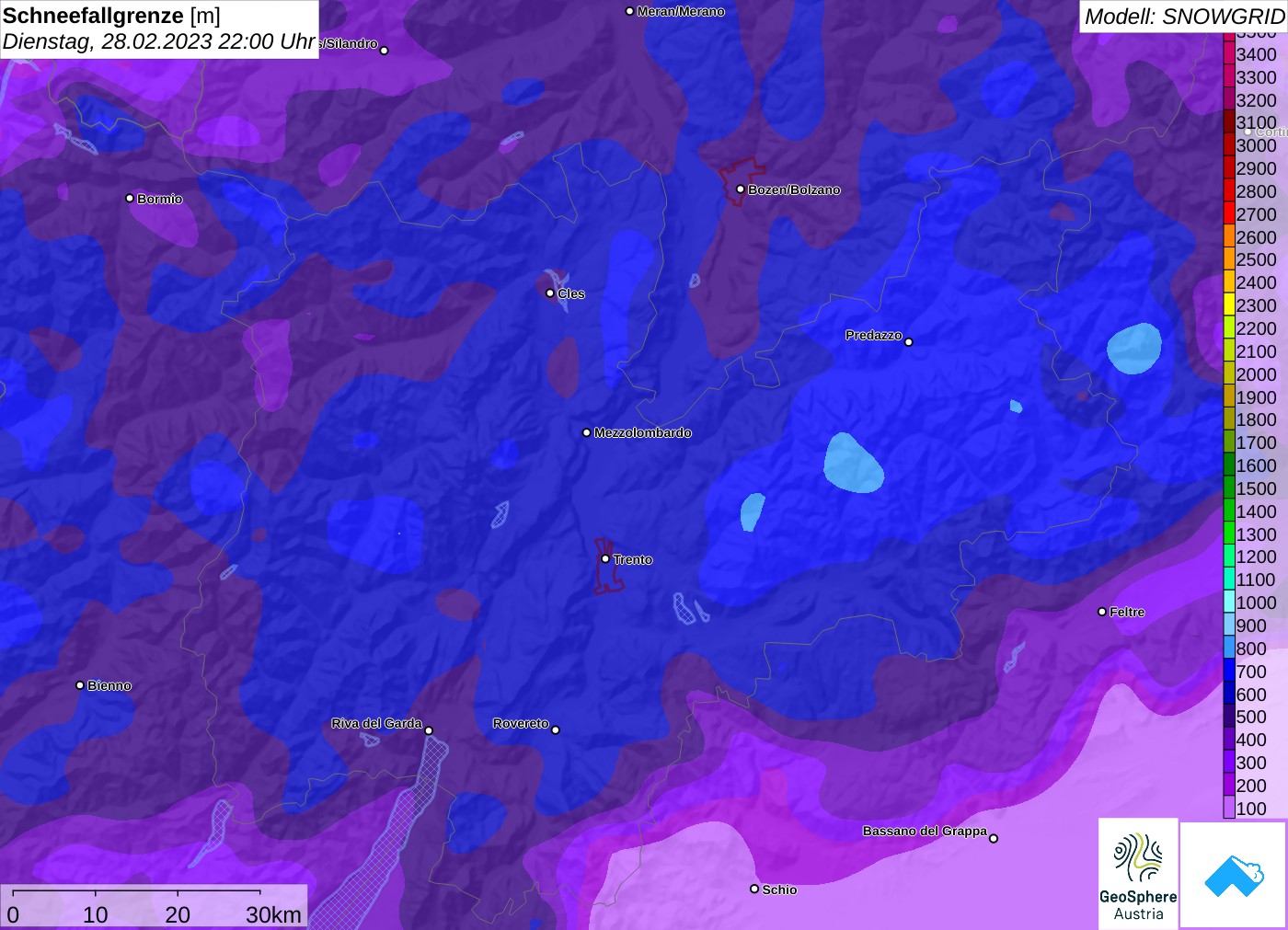
Task: Click the Schneefallgrenze [m] title
Action: [111, 16]
